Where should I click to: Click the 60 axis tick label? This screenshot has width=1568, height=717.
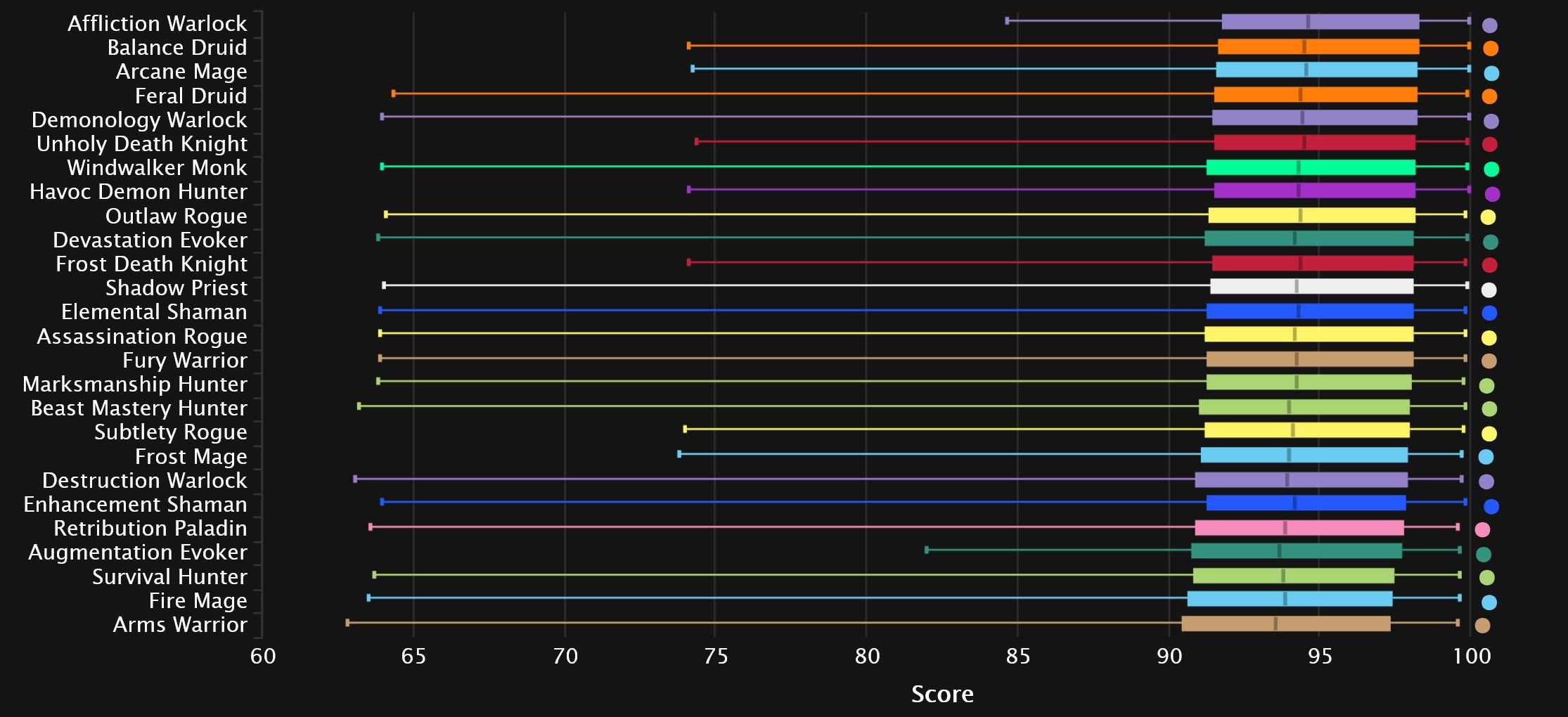point(263,657)
